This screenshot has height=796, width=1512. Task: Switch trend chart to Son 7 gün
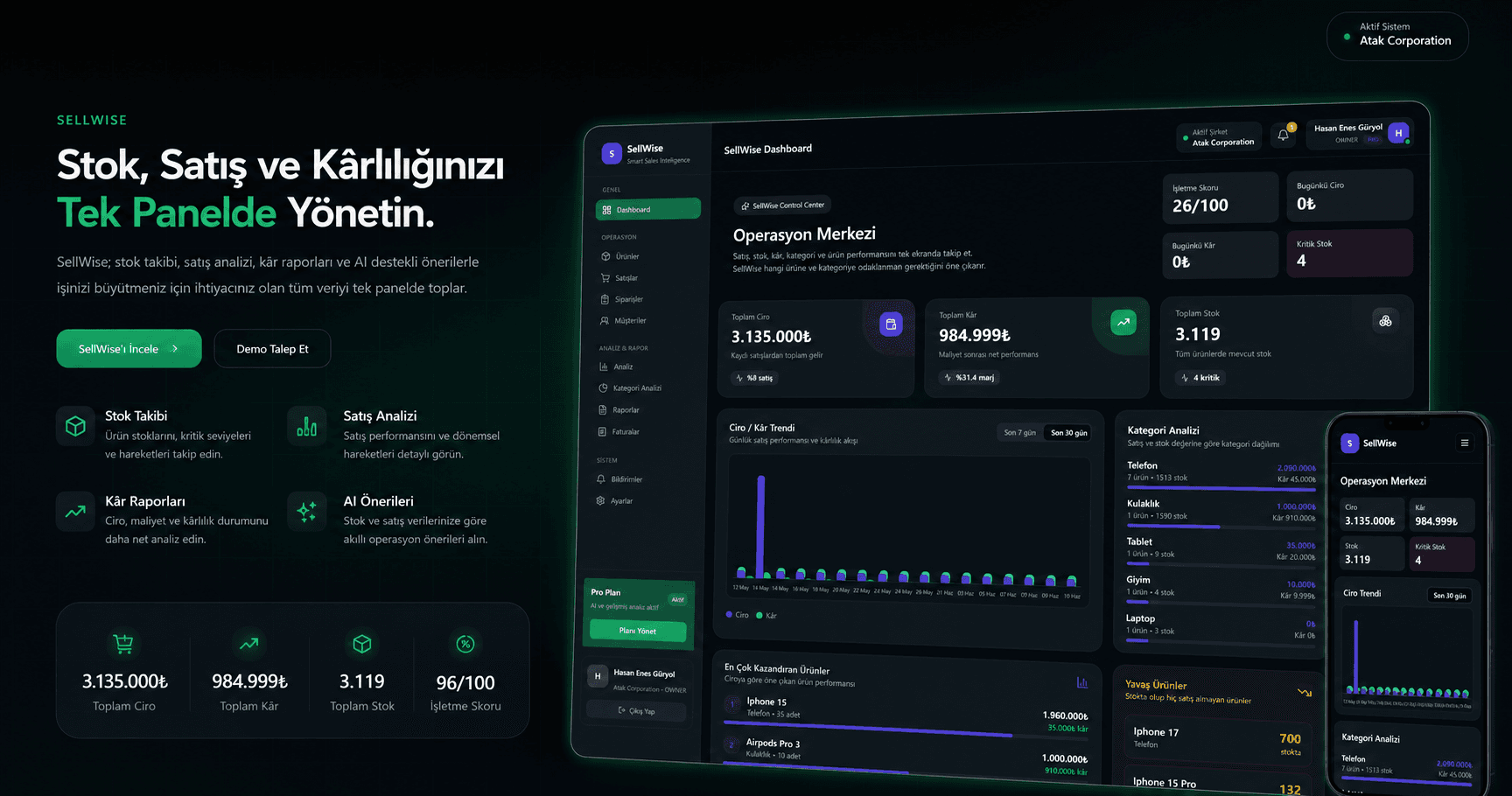click(x=1019, y=432)
